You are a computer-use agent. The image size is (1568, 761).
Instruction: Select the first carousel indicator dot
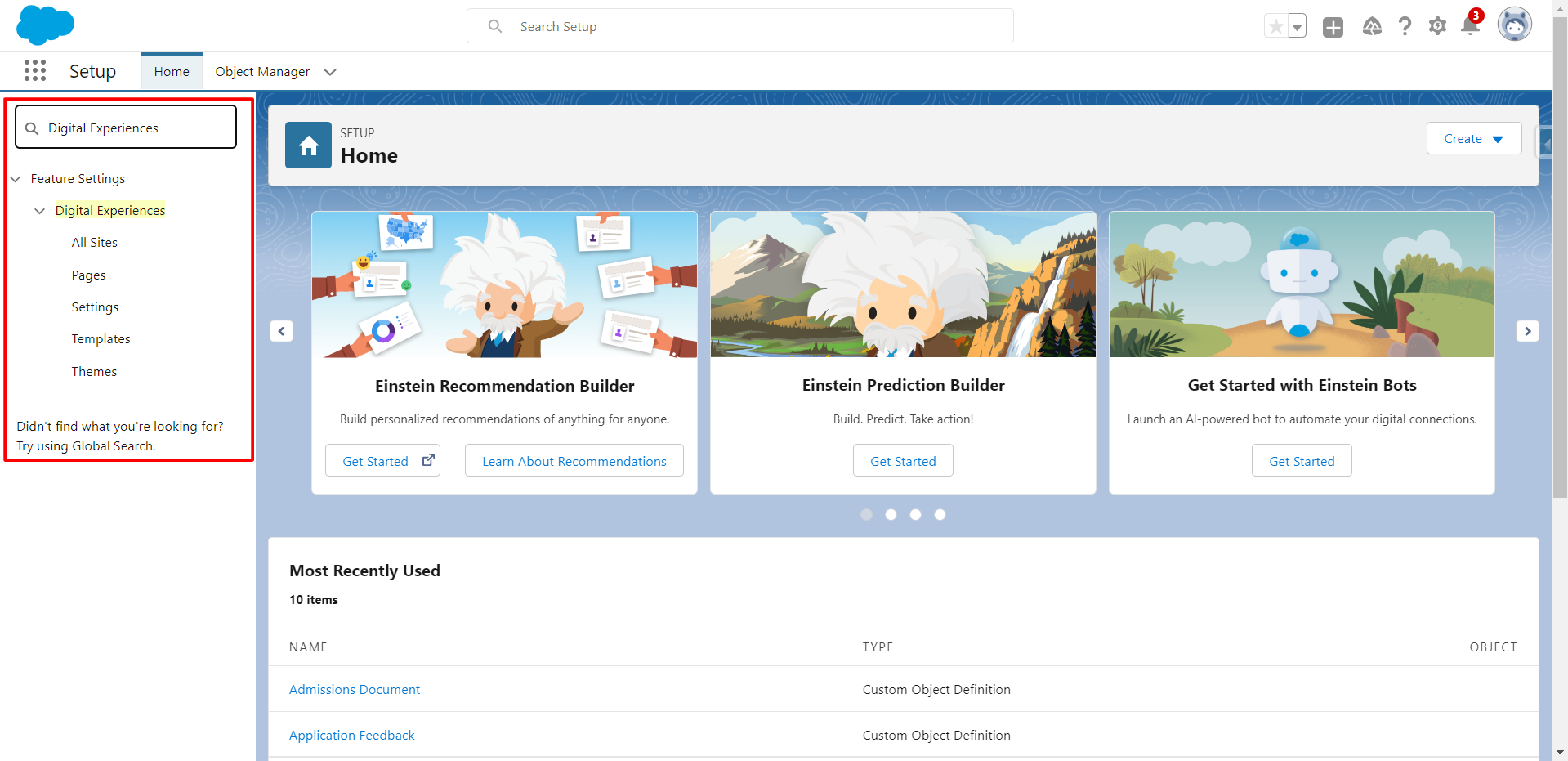point(867,514)
